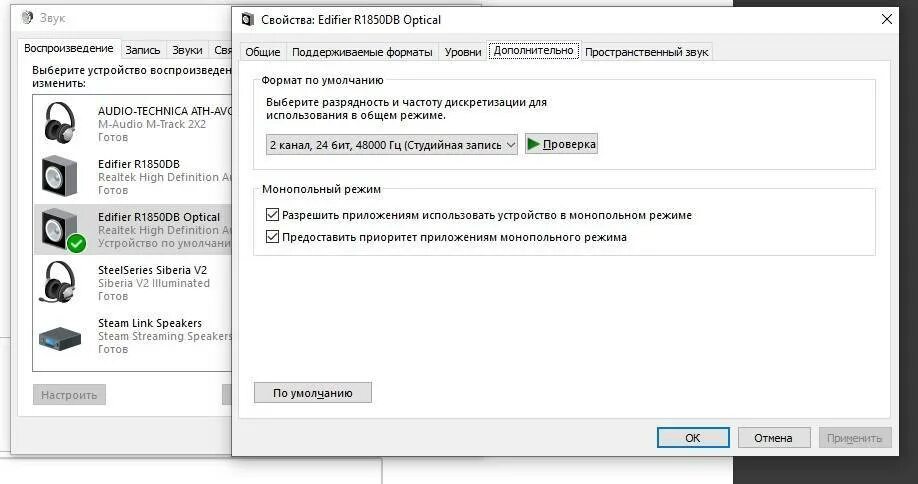918x484 pixels.
Task: Toggle exclusive mode priority checkbox
Action: [272, 237]
